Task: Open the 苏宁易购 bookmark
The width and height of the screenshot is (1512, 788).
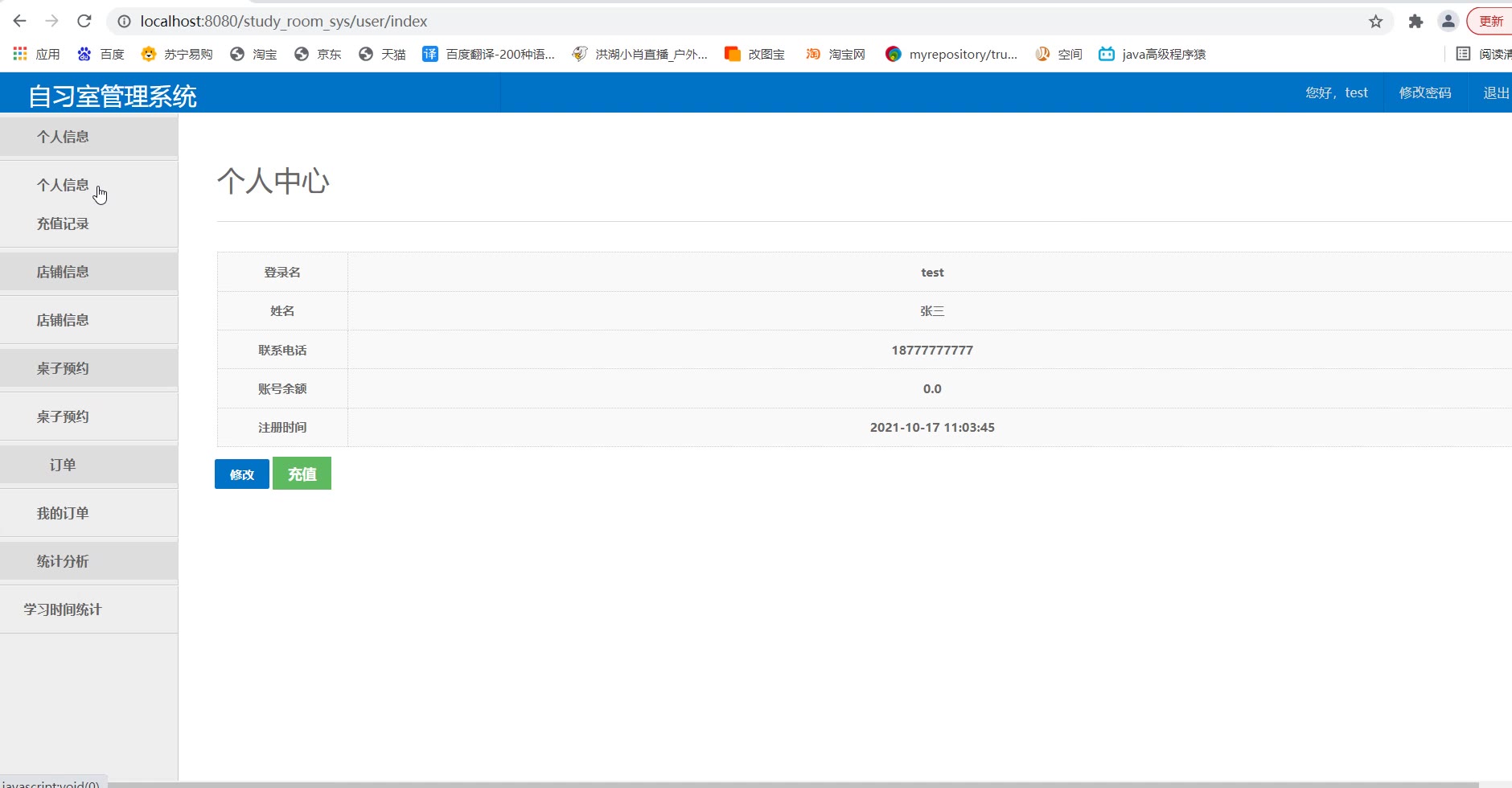Action: pyautogui.click(x=177, y=54)
